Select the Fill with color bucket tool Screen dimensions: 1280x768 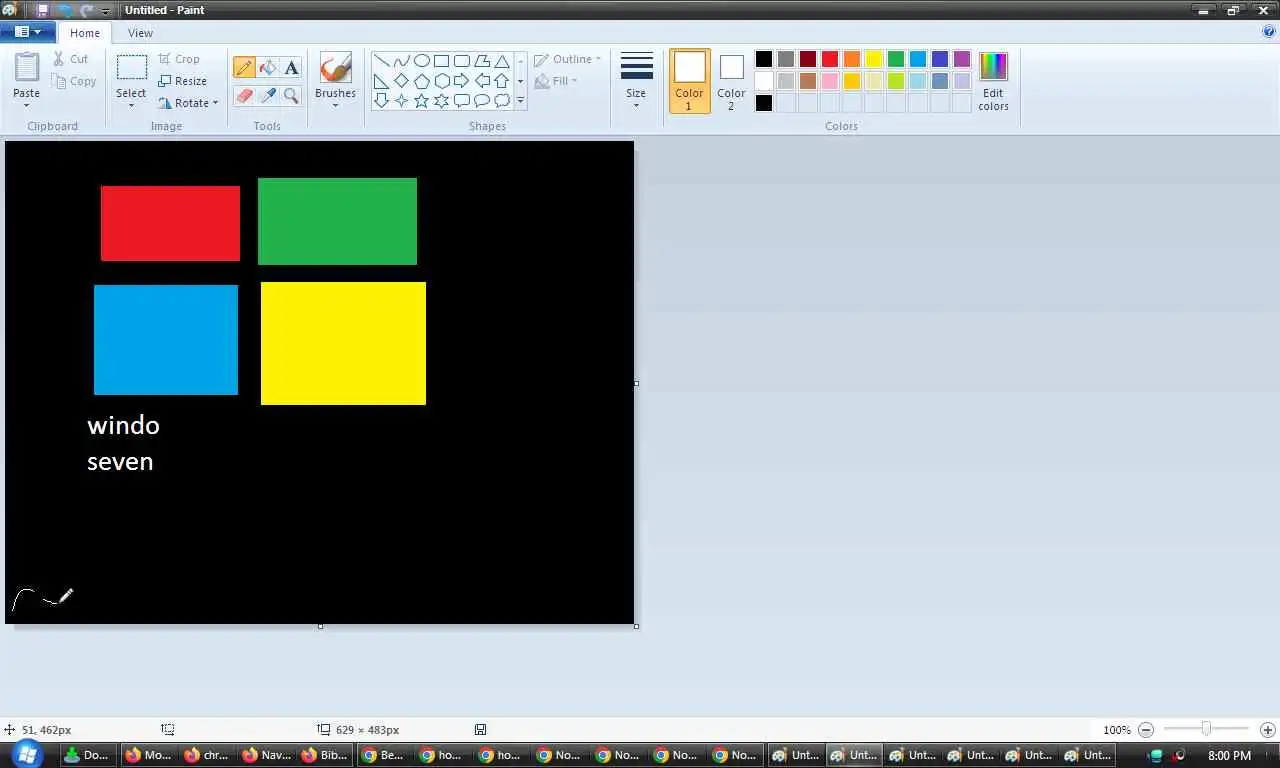tap(267, 68)
